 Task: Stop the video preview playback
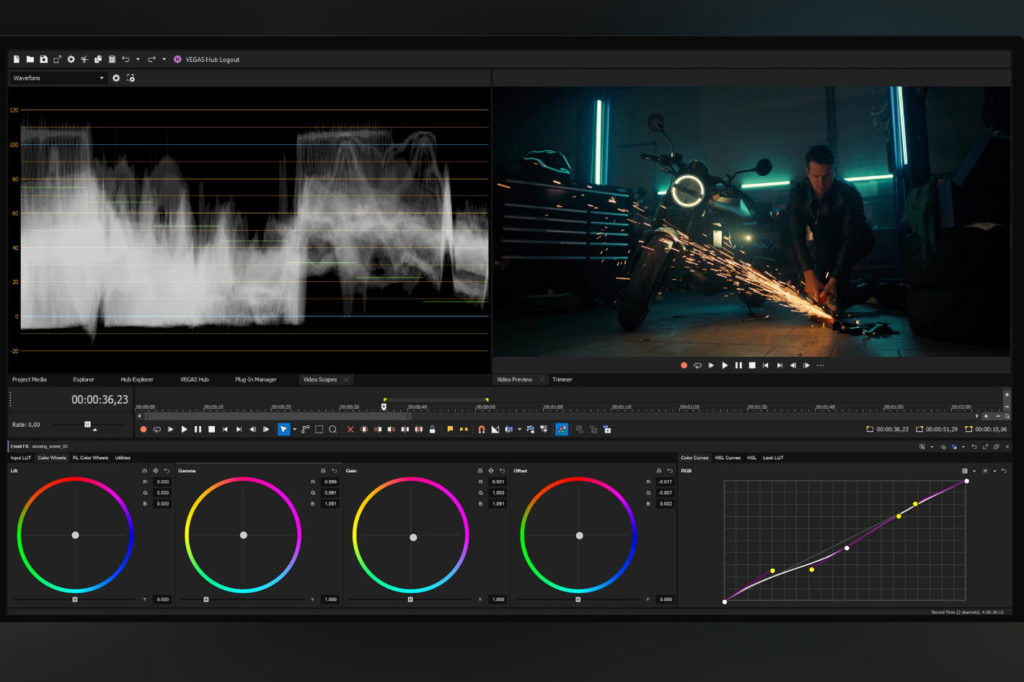point(752,365)
